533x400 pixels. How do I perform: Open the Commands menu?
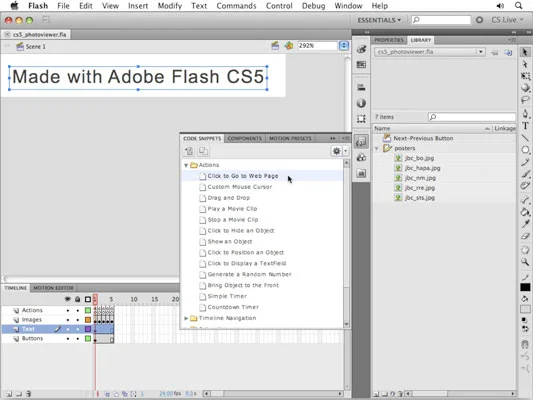pyautogui.click(x=236, y=6)
